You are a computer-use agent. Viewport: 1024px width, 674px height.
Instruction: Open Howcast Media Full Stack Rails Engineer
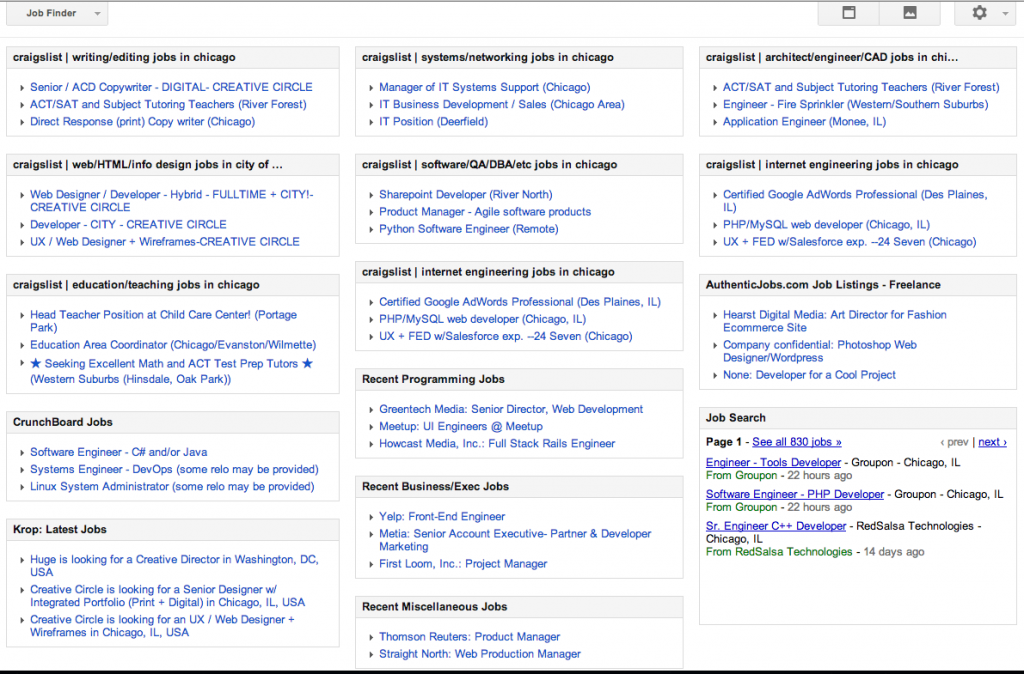[497, 443]
